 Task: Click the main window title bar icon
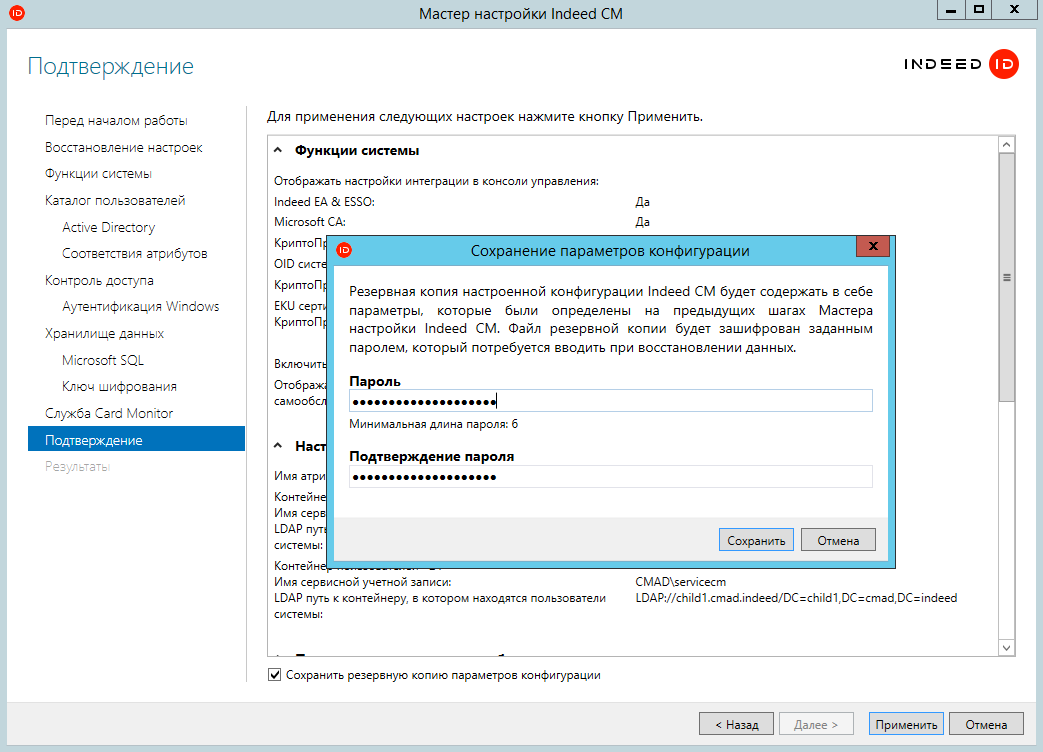click(16, 13)
